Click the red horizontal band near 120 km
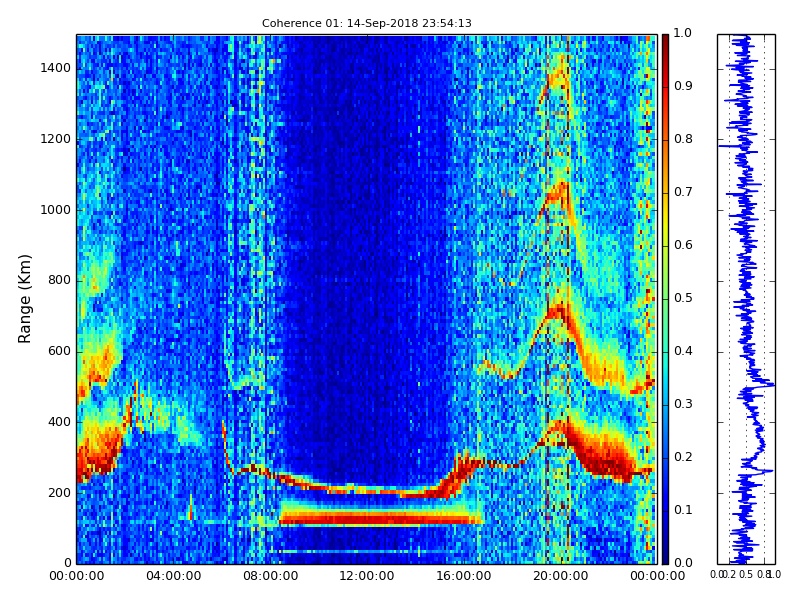 [380, 519]
